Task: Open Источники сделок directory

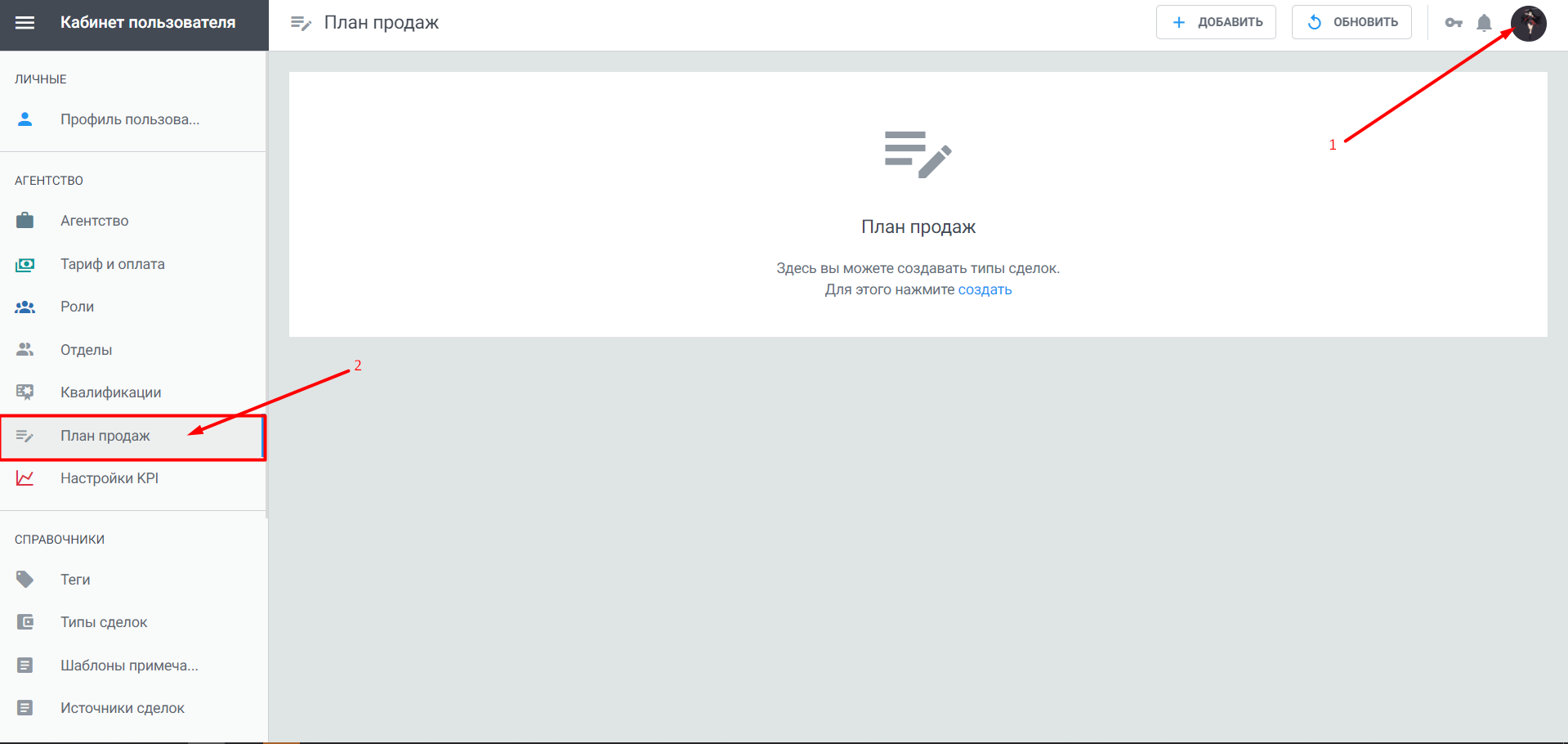Action: [x=122, y=708]
